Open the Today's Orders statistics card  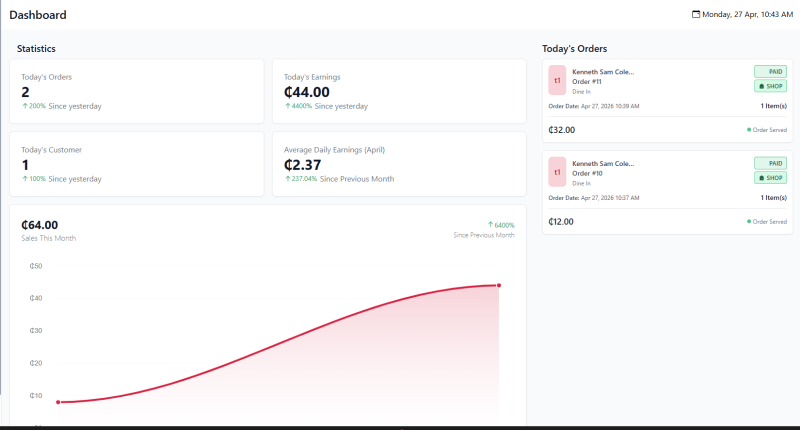[x=137, y=91]
